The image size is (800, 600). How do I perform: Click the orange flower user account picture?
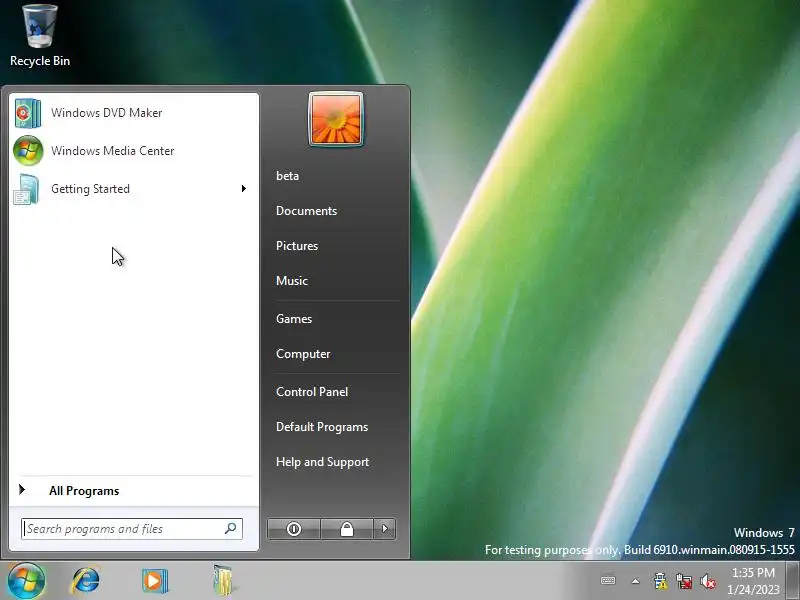point(335,119)
